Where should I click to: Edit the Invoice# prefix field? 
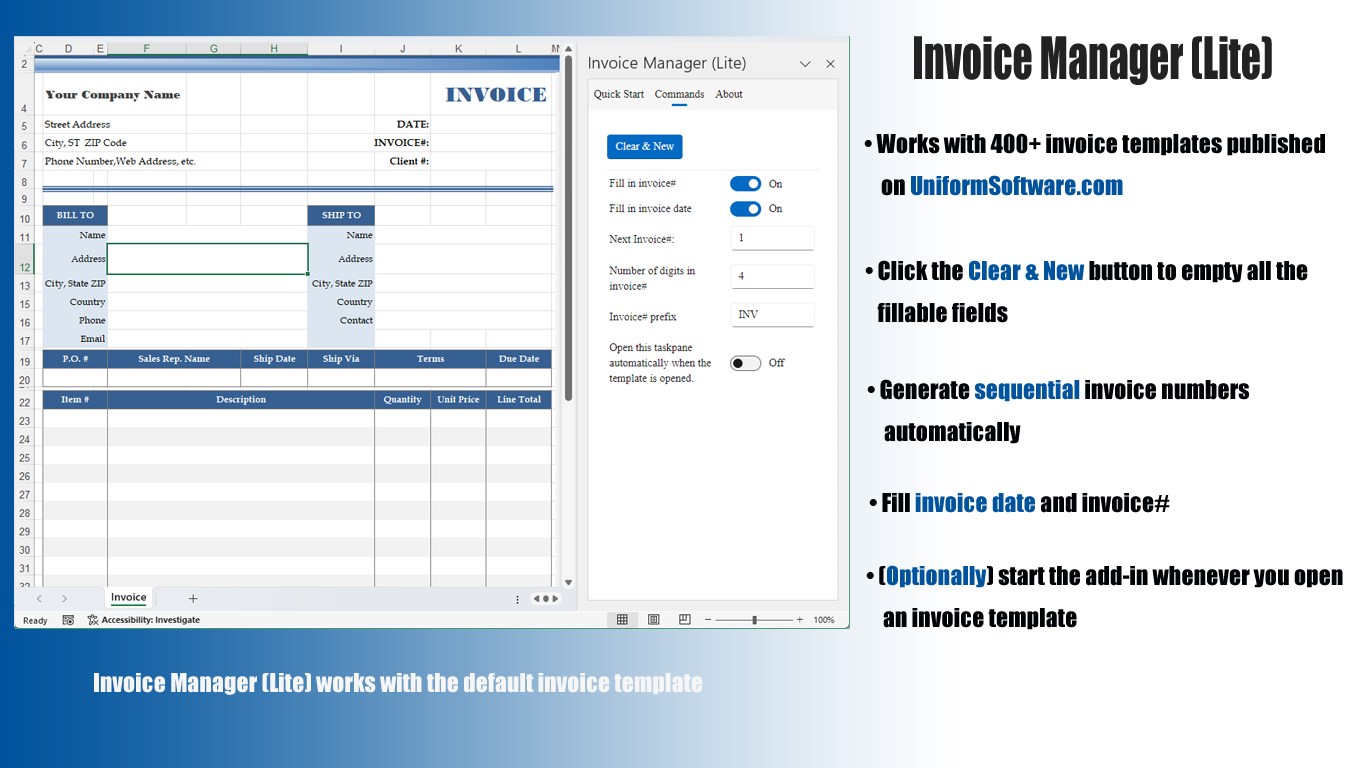[772, 315]
